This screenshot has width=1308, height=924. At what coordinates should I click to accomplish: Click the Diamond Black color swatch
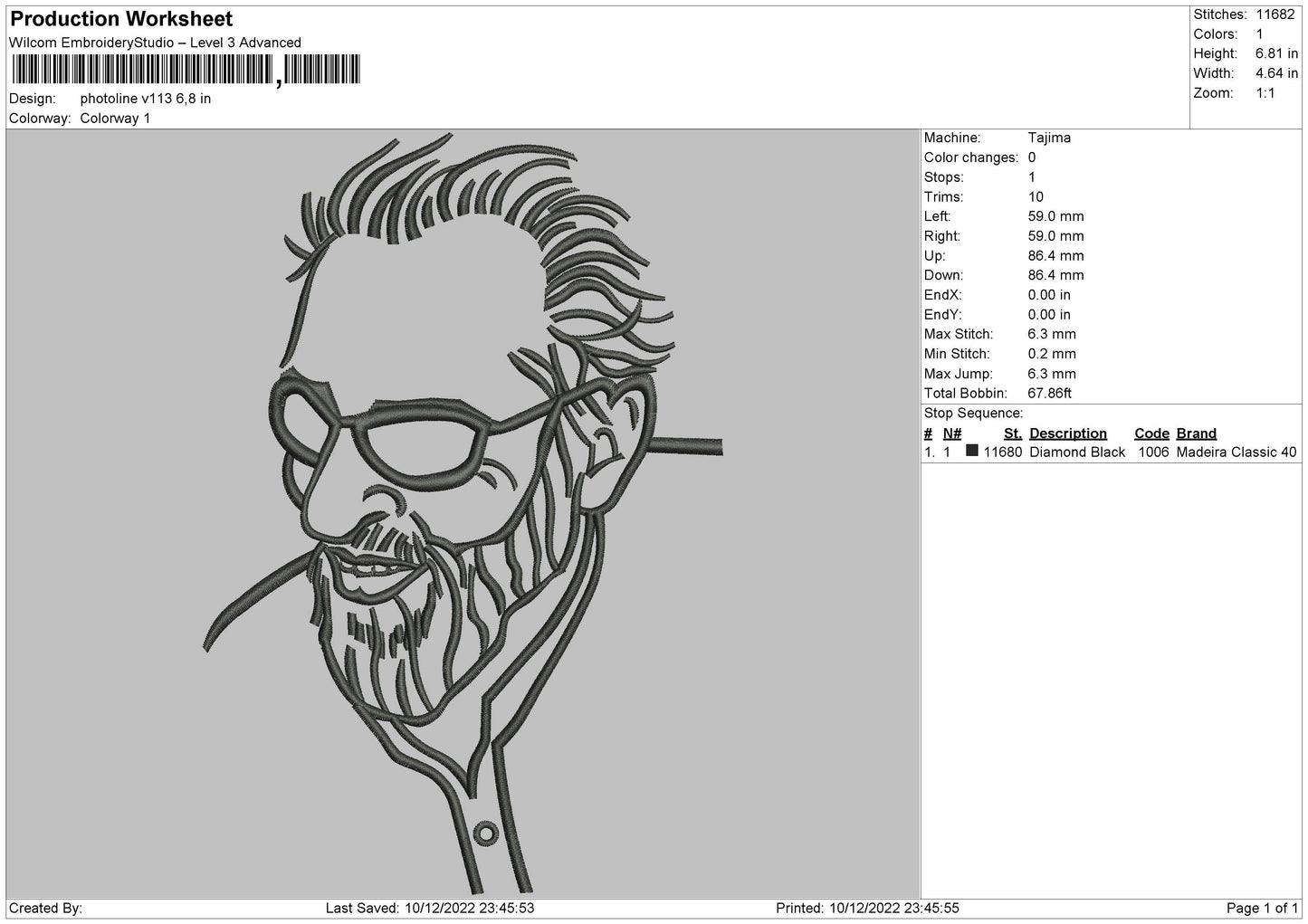click(972, 451)
